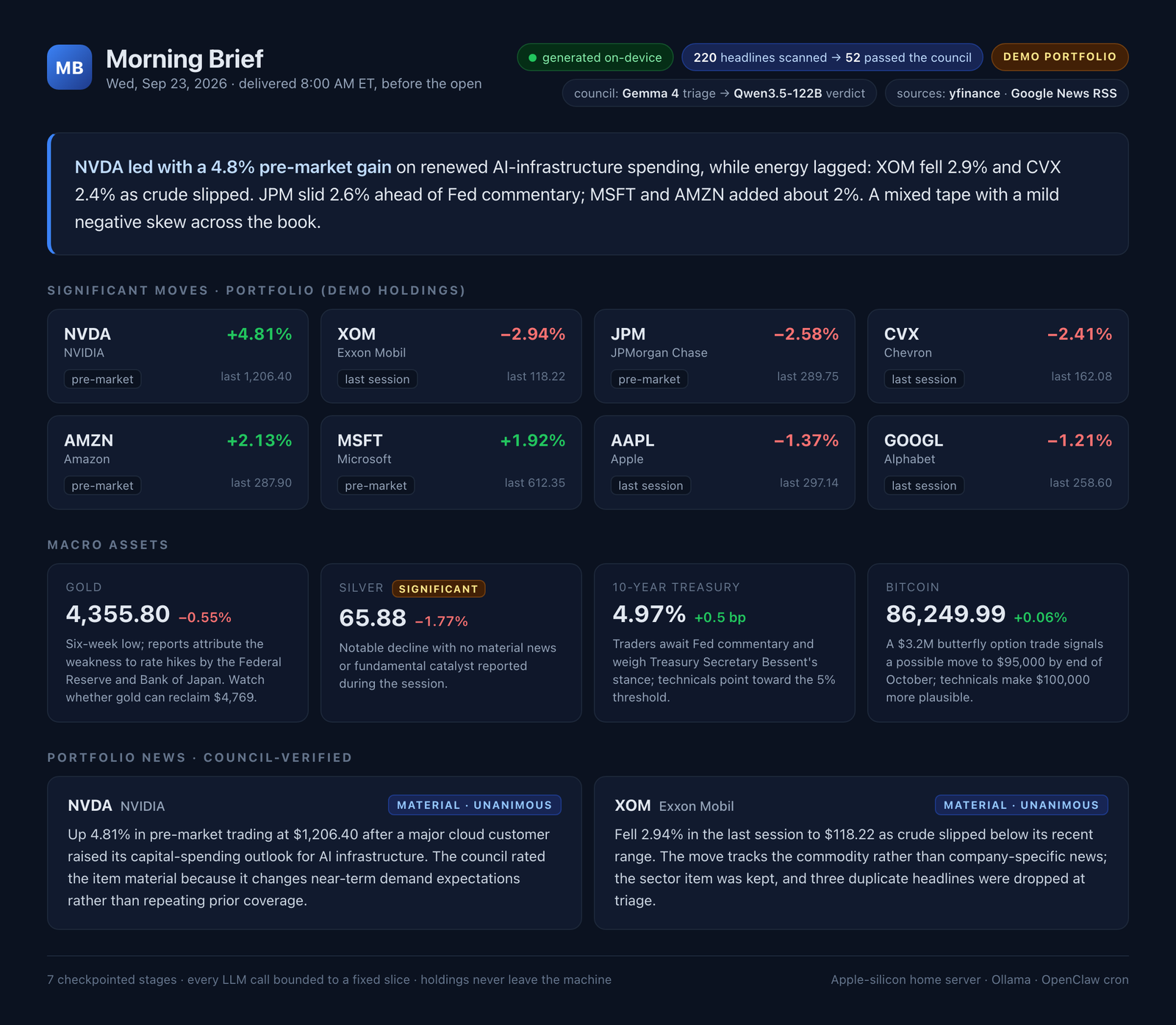Viewport: 1176px width, 1025px height.
Task: Click the Bitcoin price 86,249.99
Action: tap(945, 614)
